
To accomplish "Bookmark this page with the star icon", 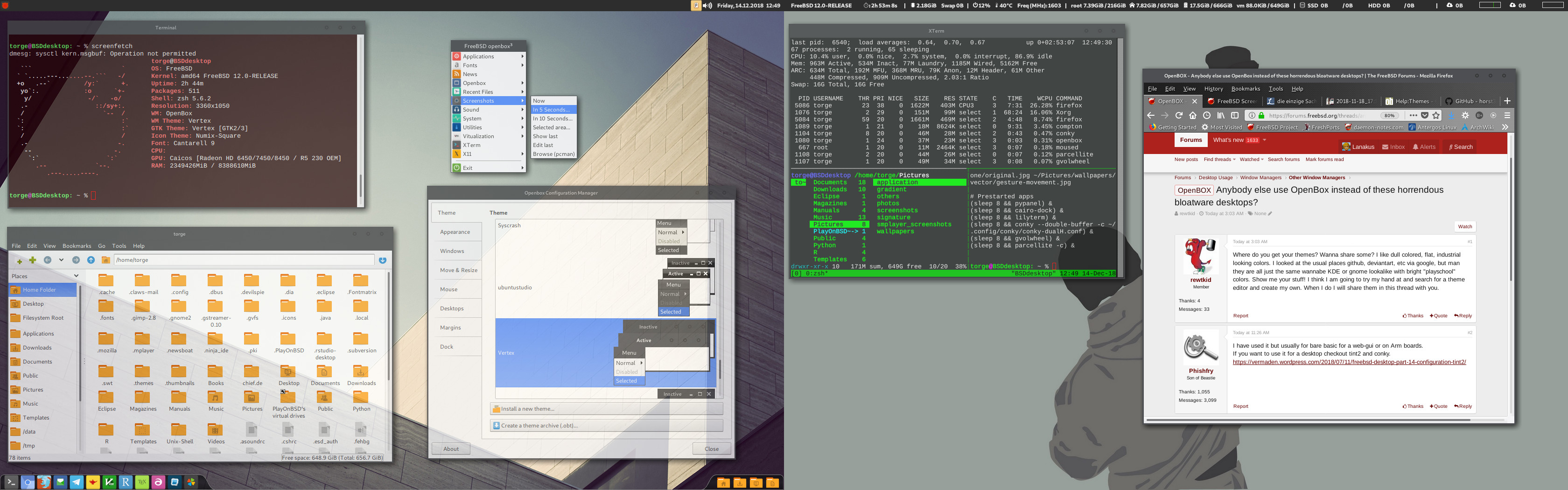I will (1436, 115).
